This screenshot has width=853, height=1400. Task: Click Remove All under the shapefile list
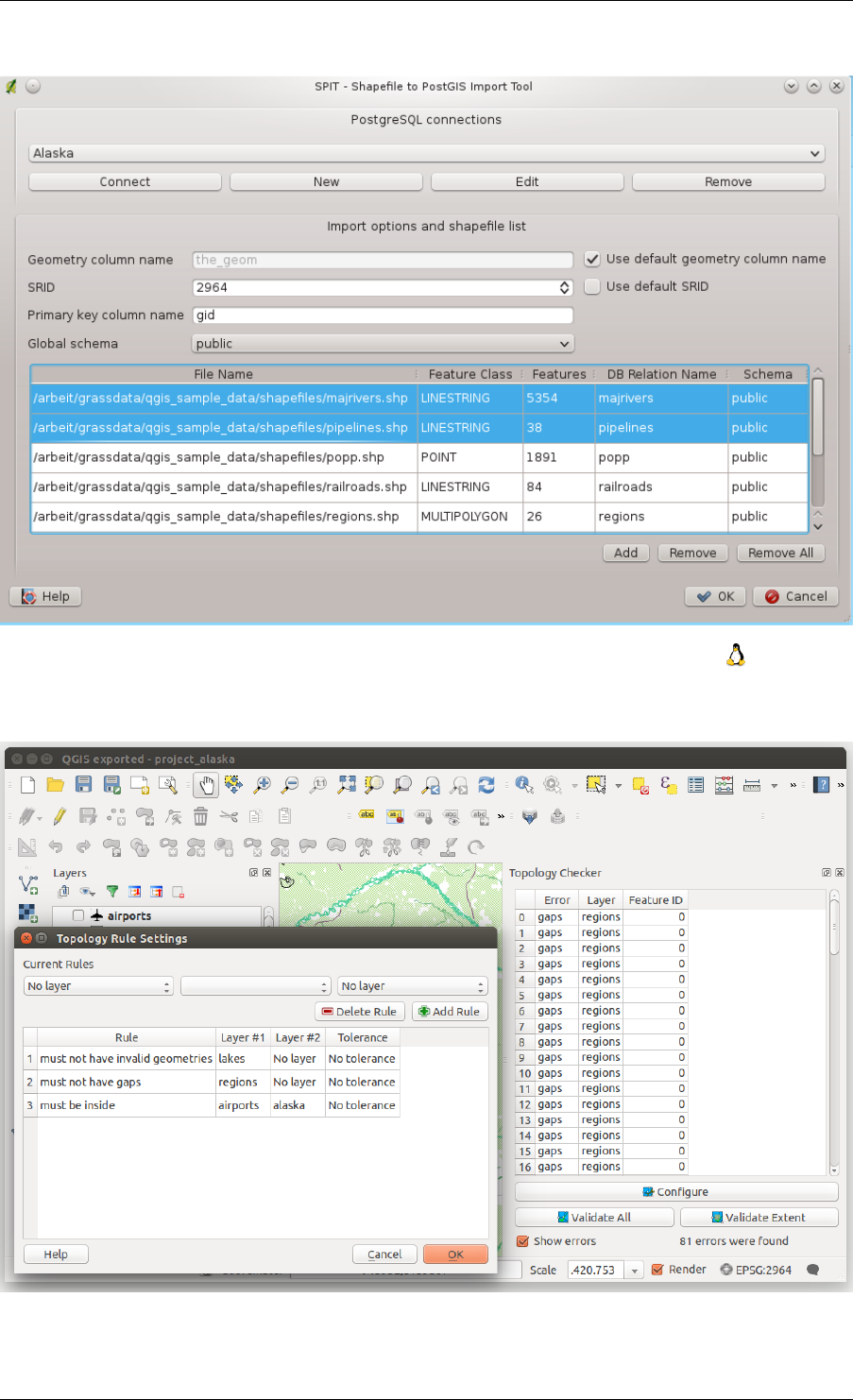pos(780,553)
